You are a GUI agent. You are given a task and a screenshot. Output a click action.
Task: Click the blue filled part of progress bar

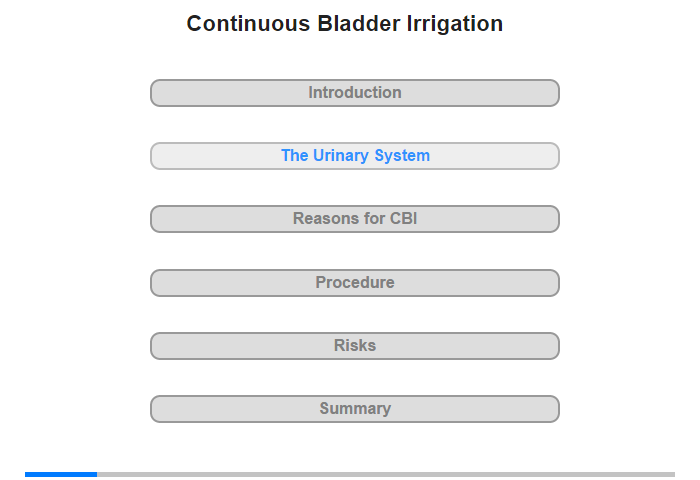point(61,474)
